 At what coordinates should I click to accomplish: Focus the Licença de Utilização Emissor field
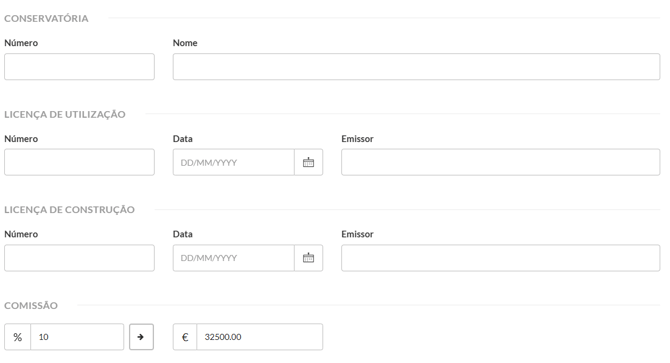(x=501, y=162)
